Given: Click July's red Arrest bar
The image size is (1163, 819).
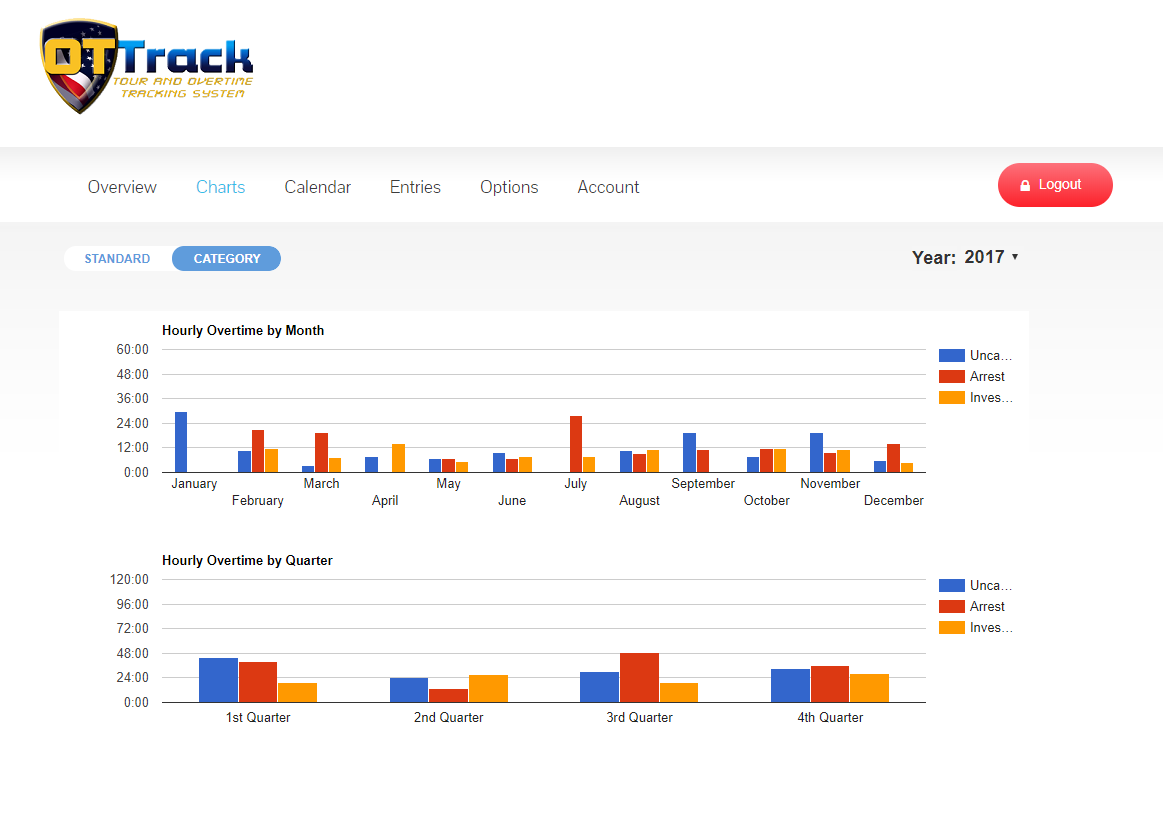Looking at the screenshot, I should point(576,444).
